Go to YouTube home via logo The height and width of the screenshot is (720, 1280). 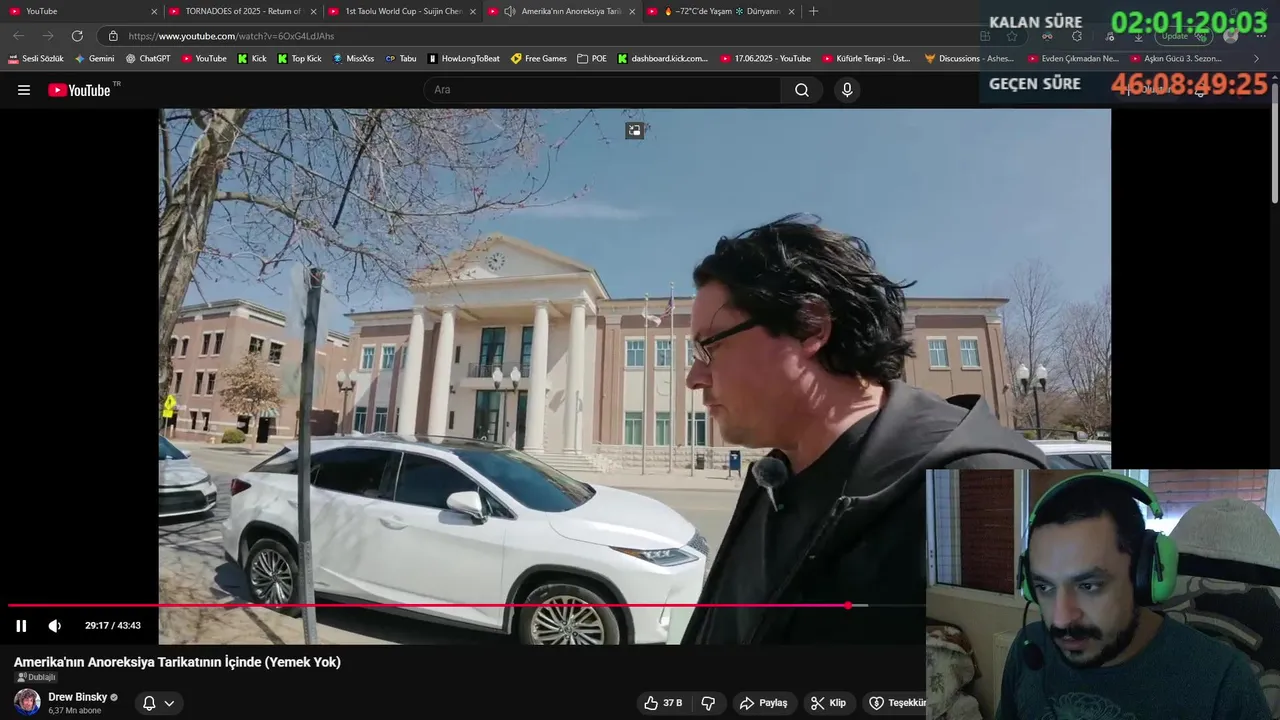(x=79, y=90)
